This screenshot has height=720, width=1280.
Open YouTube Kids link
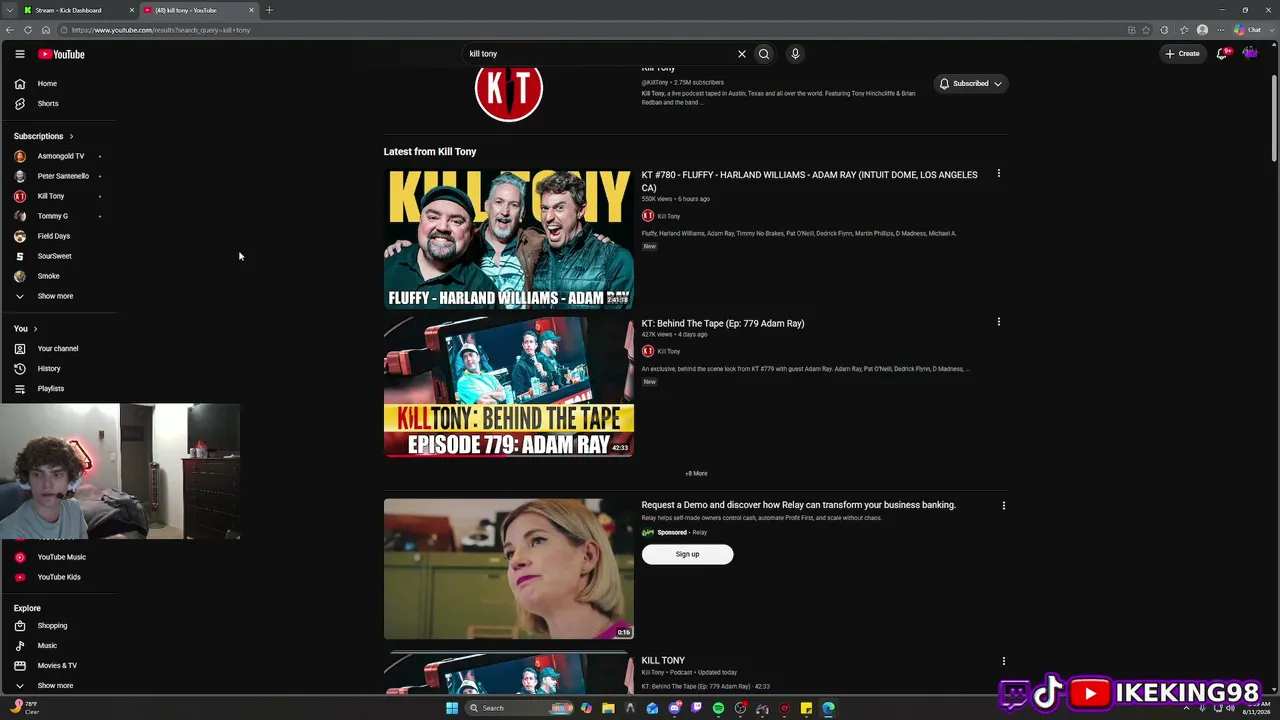pyautogui.click(x=60, y=577)
